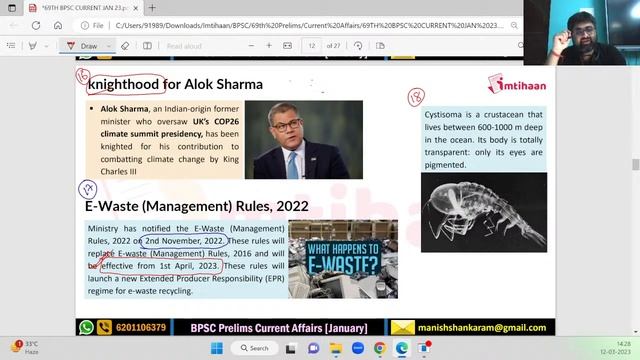Click the Imtihaan logo on the slide
This screenshot has width=640, height=360.
click(517, 84)
